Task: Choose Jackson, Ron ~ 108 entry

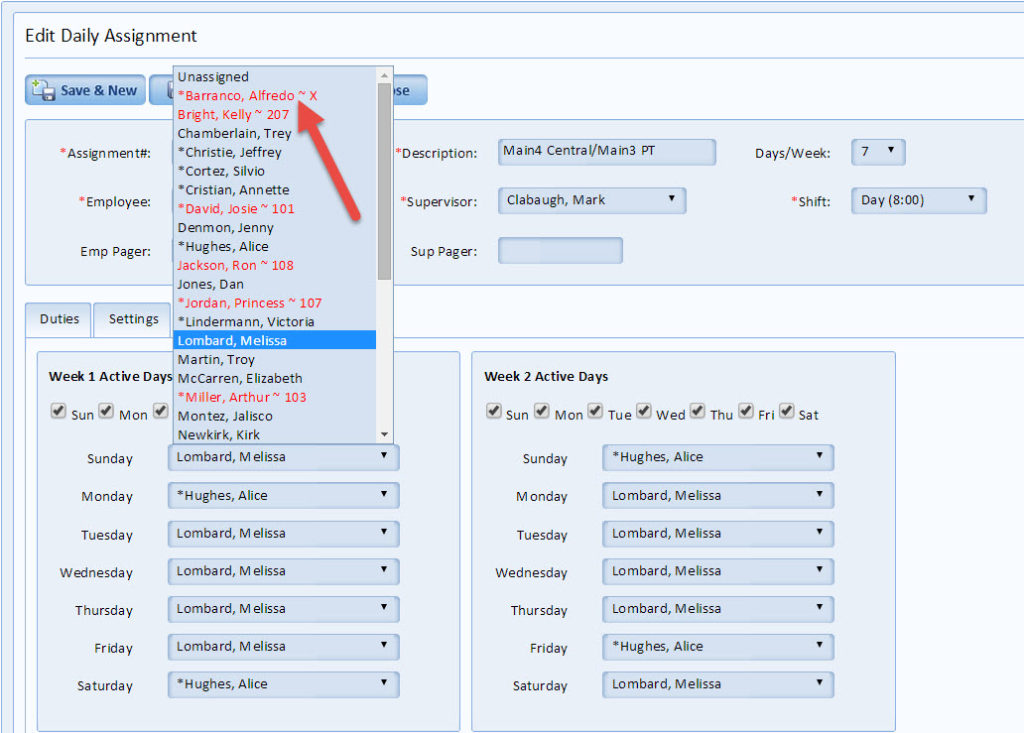Action: [274, 265]
